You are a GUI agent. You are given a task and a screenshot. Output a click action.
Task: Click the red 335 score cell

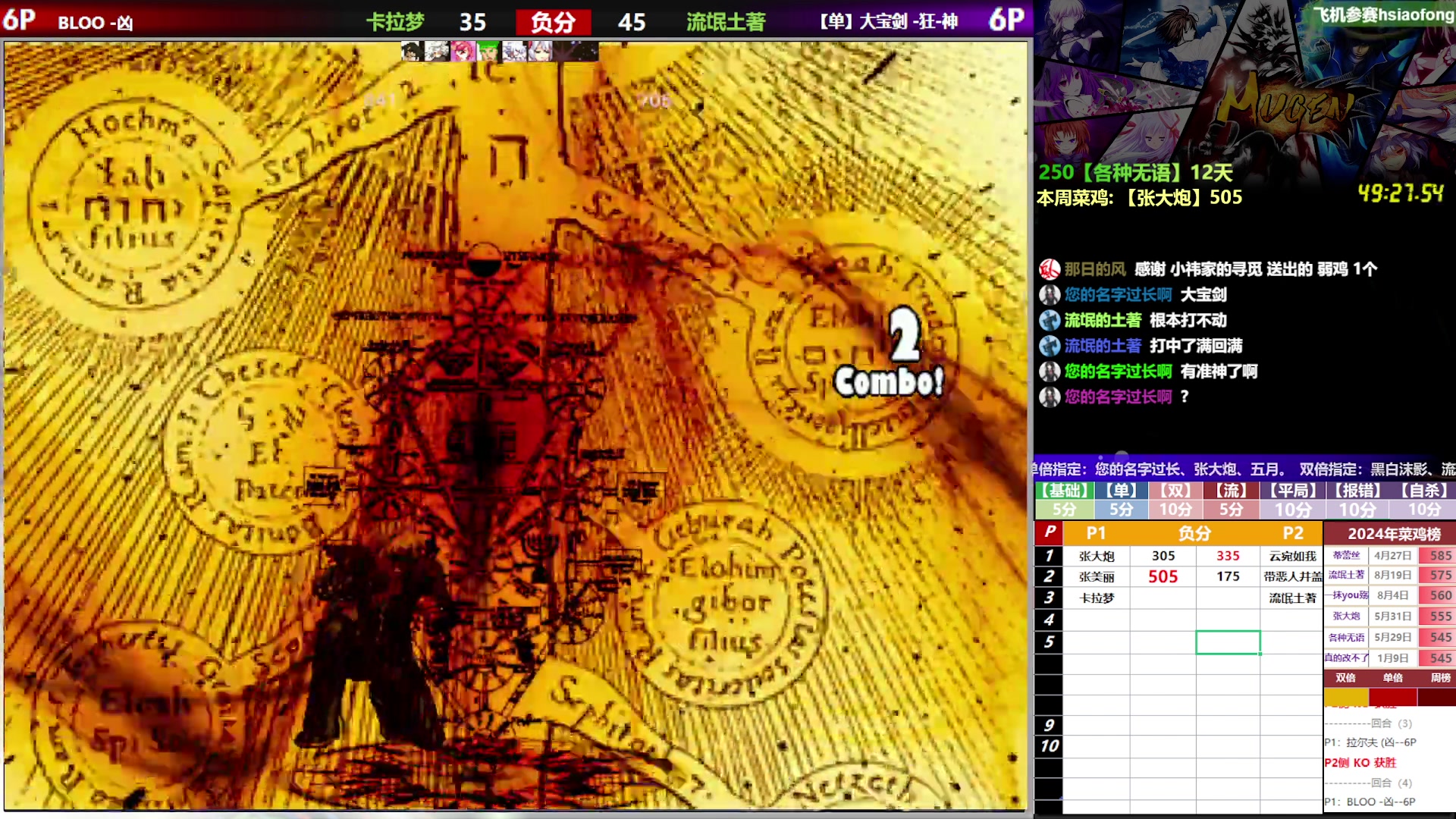point(1228,556)
